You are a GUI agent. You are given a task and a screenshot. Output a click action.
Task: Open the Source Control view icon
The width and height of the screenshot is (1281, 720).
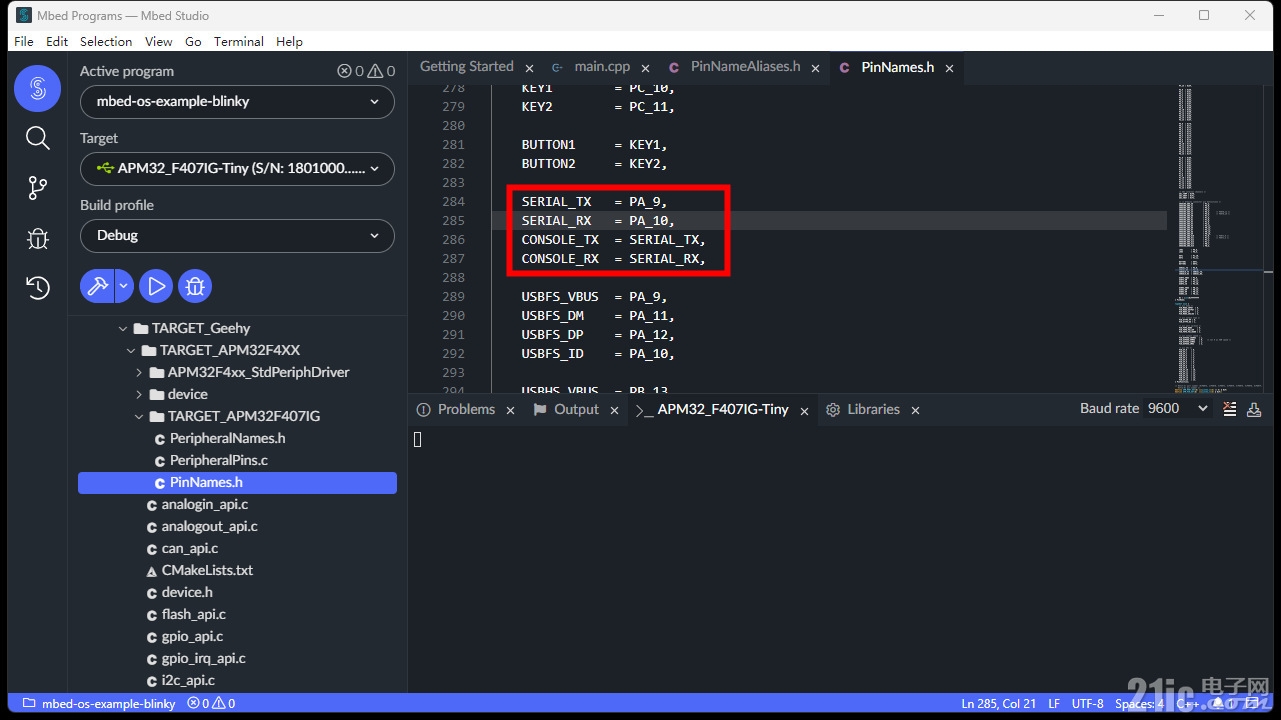point(37,188)
